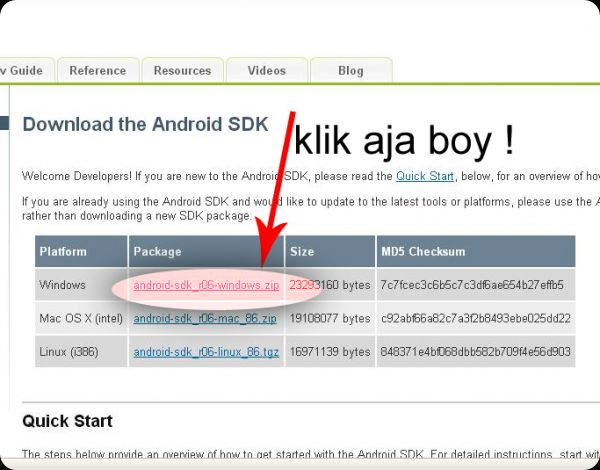Download android-sdk_r06-windows.zip package
Image resolution: width=600 pixels, height=470 pixels.
tap(206, 285)
